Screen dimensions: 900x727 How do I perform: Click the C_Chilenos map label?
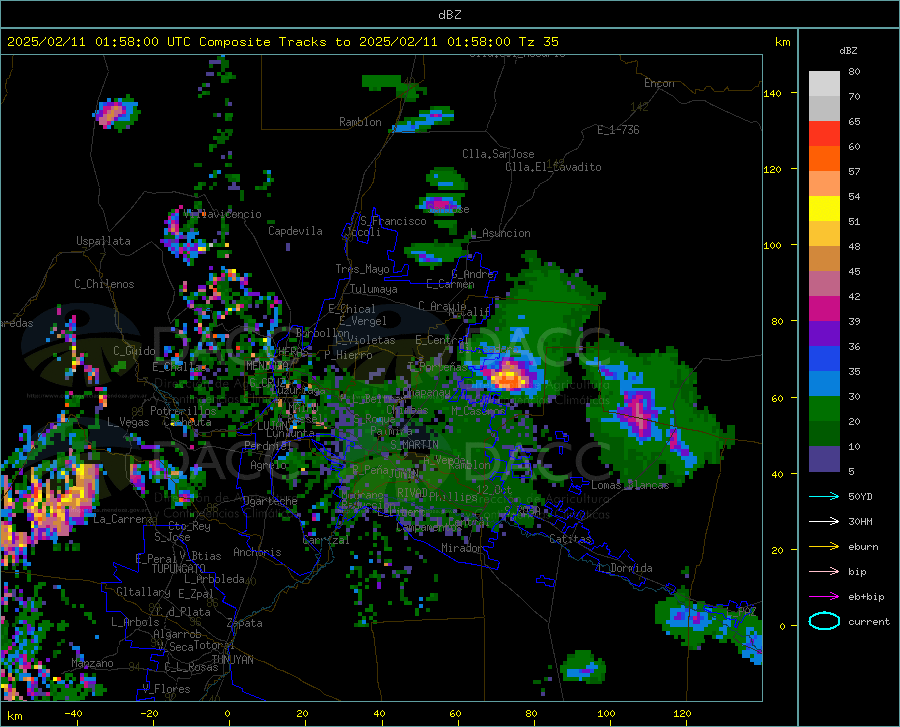(104, 284)
